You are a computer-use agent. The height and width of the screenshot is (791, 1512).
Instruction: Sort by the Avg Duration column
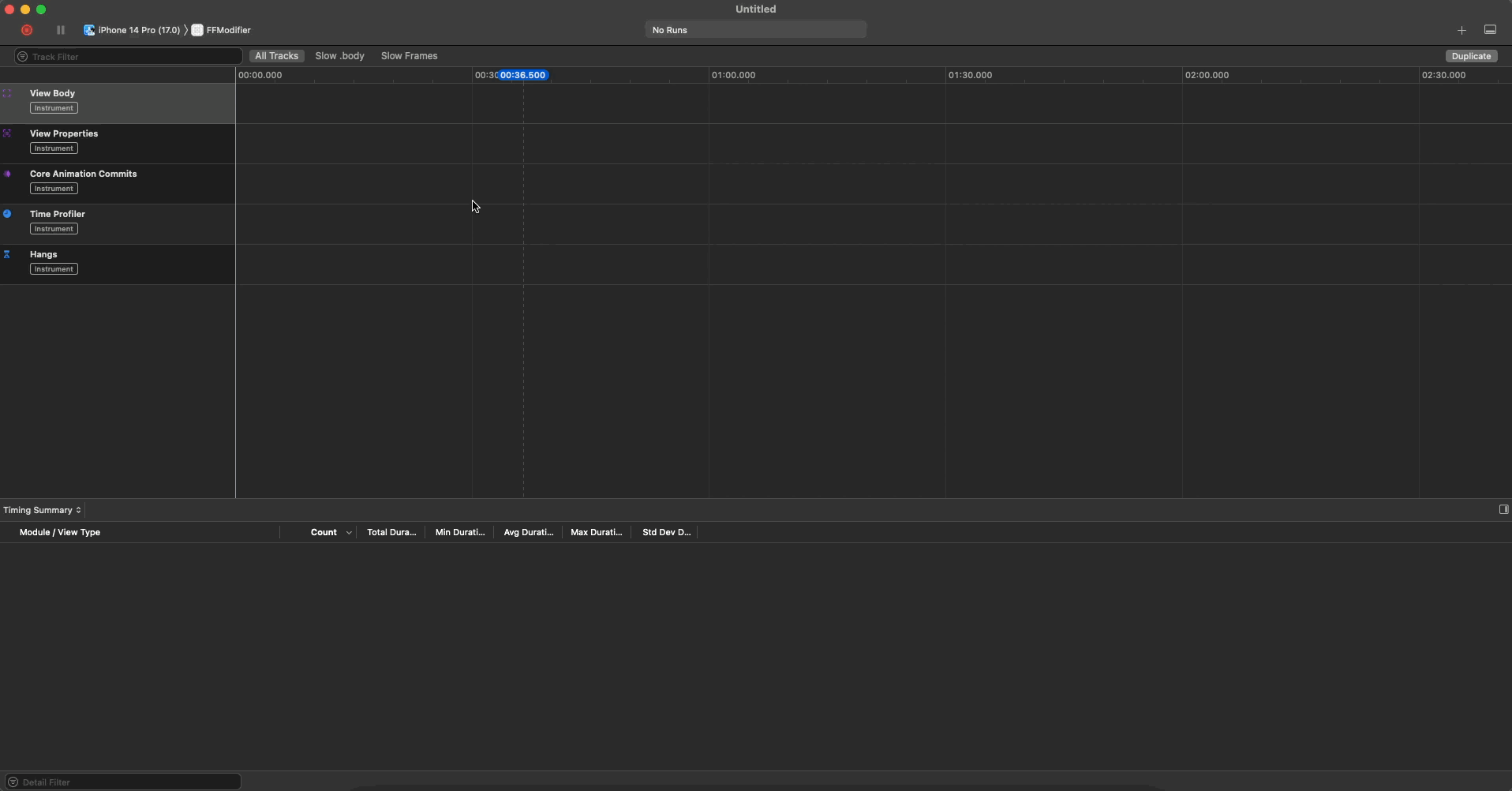529,533
